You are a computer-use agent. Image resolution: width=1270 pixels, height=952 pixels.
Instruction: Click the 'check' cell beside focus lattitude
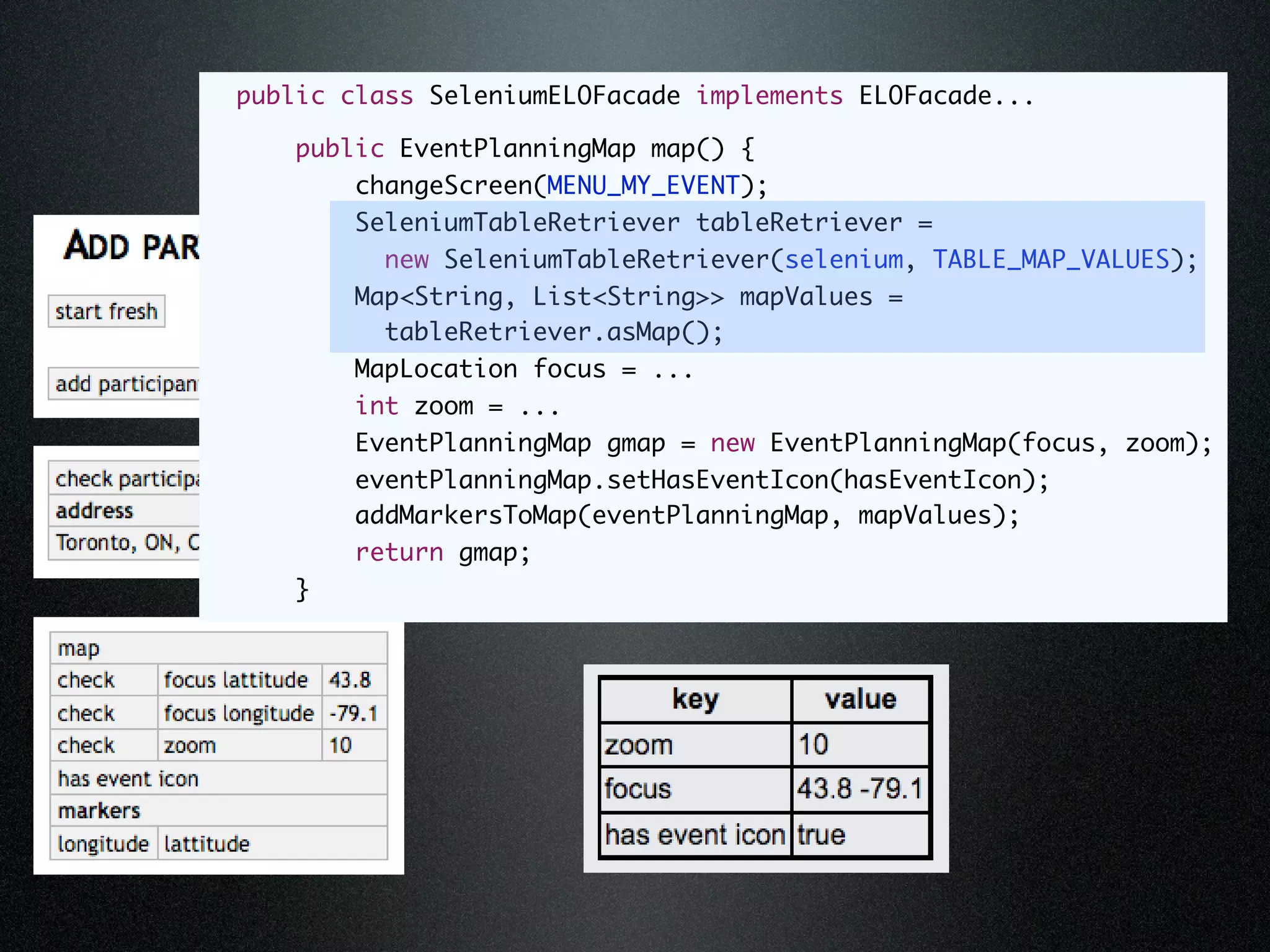[104, 681]
